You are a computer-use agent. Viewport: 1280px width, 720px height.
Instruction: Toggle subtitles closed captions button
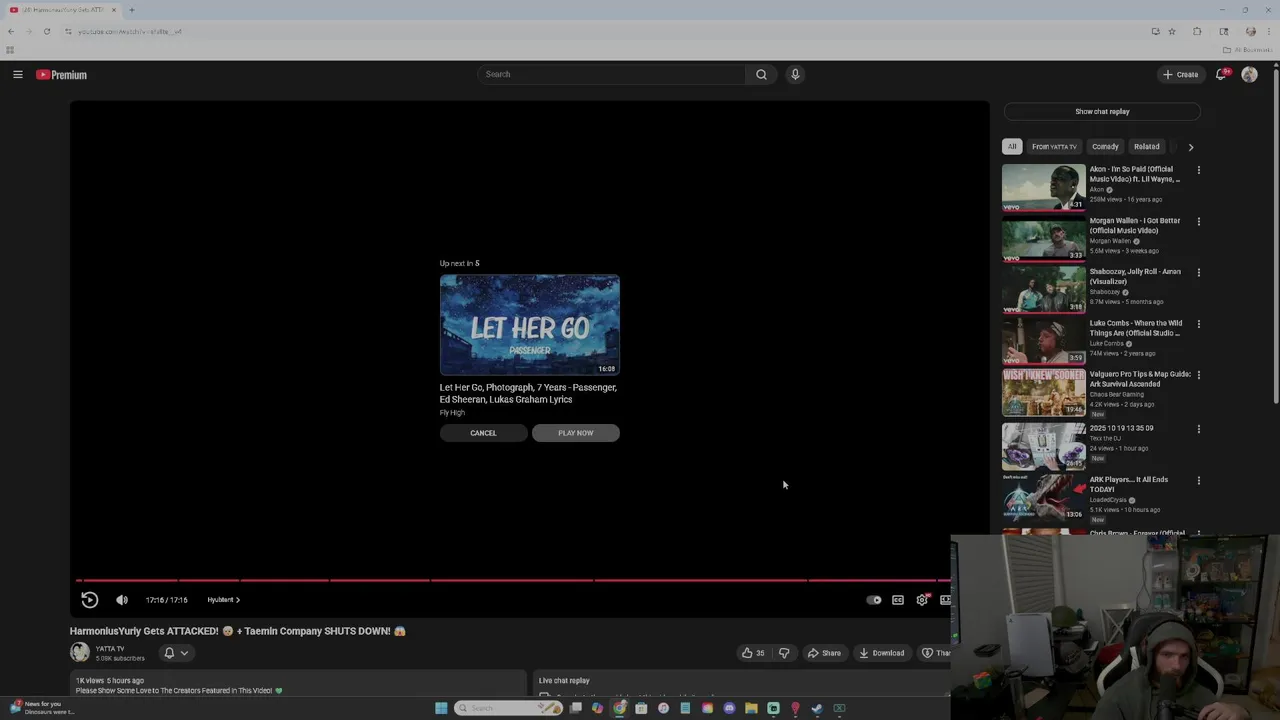point(898,600)
